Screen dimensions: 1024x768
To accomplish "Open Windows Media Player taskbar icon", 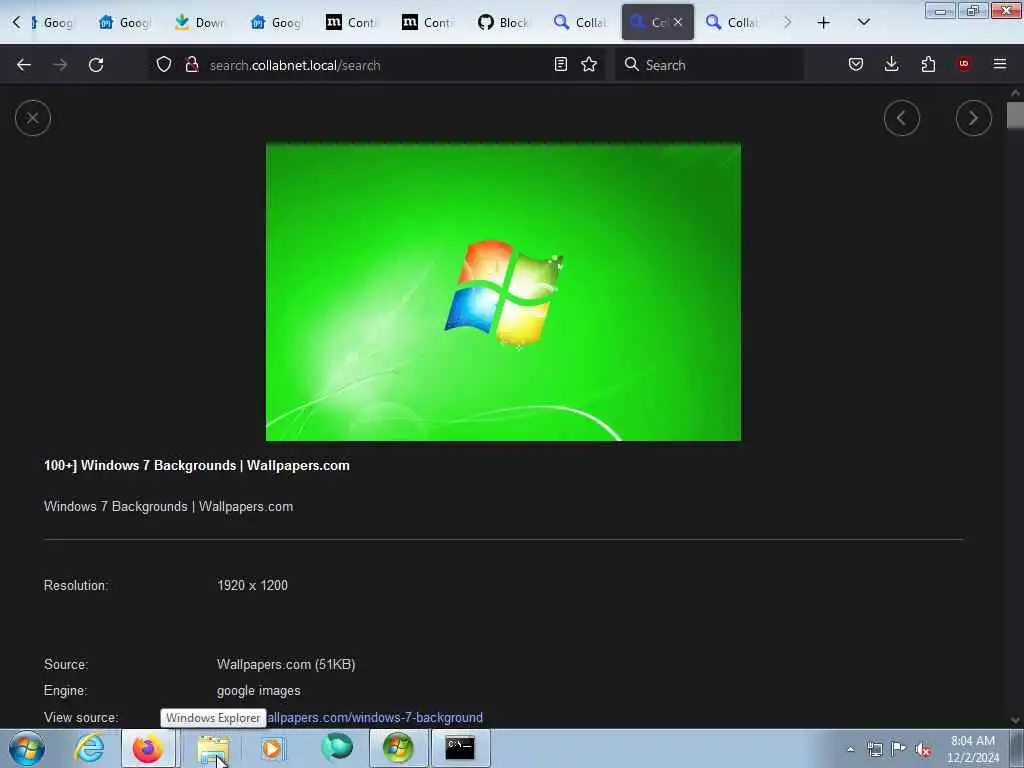I will tap(272, 748).
